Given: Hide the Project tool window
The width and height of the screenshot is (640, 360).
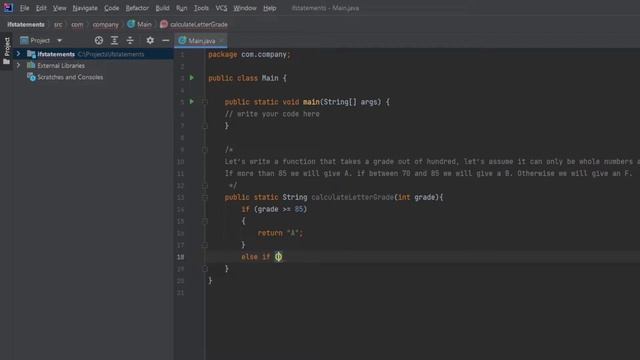Looking at the screenshot, I should (165, 40).
